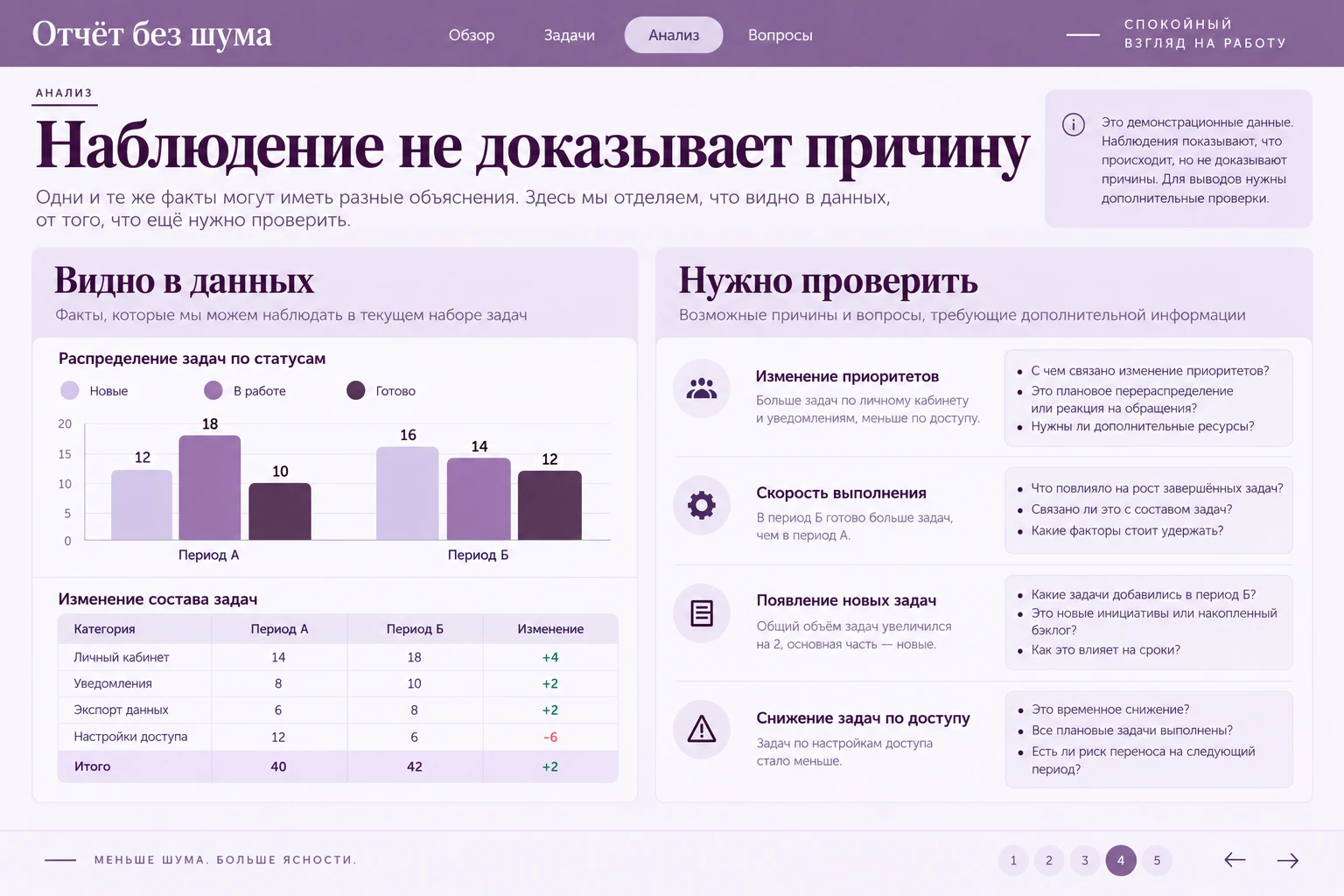Click the Снижение задач по доступу heading

click(863, 718)
